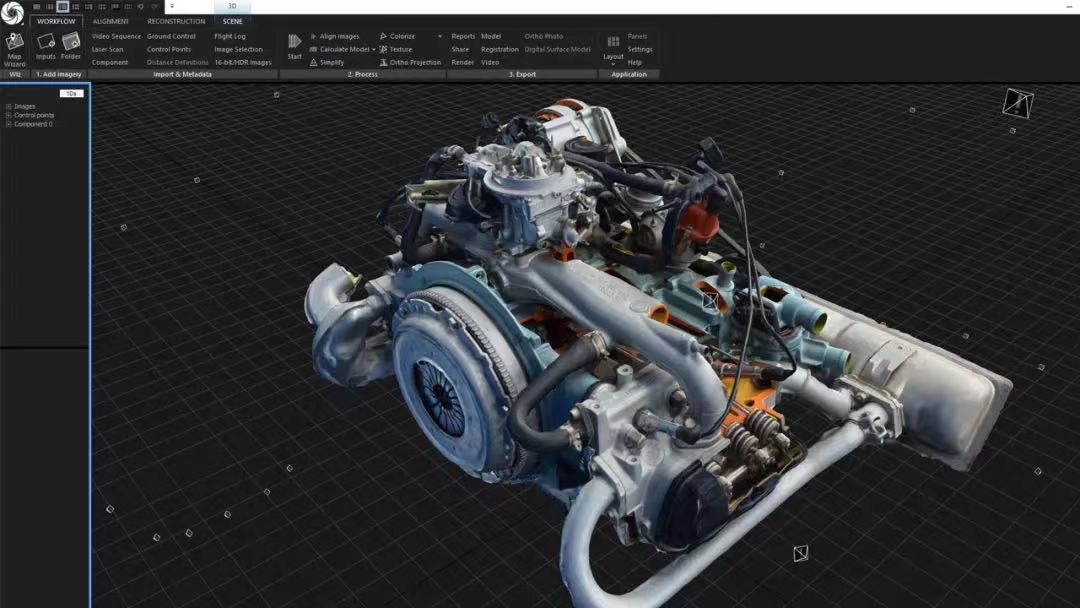This screenshot has height=608, width=1080.
Task: Click the Layout icon in Application group
Action: 613,46
